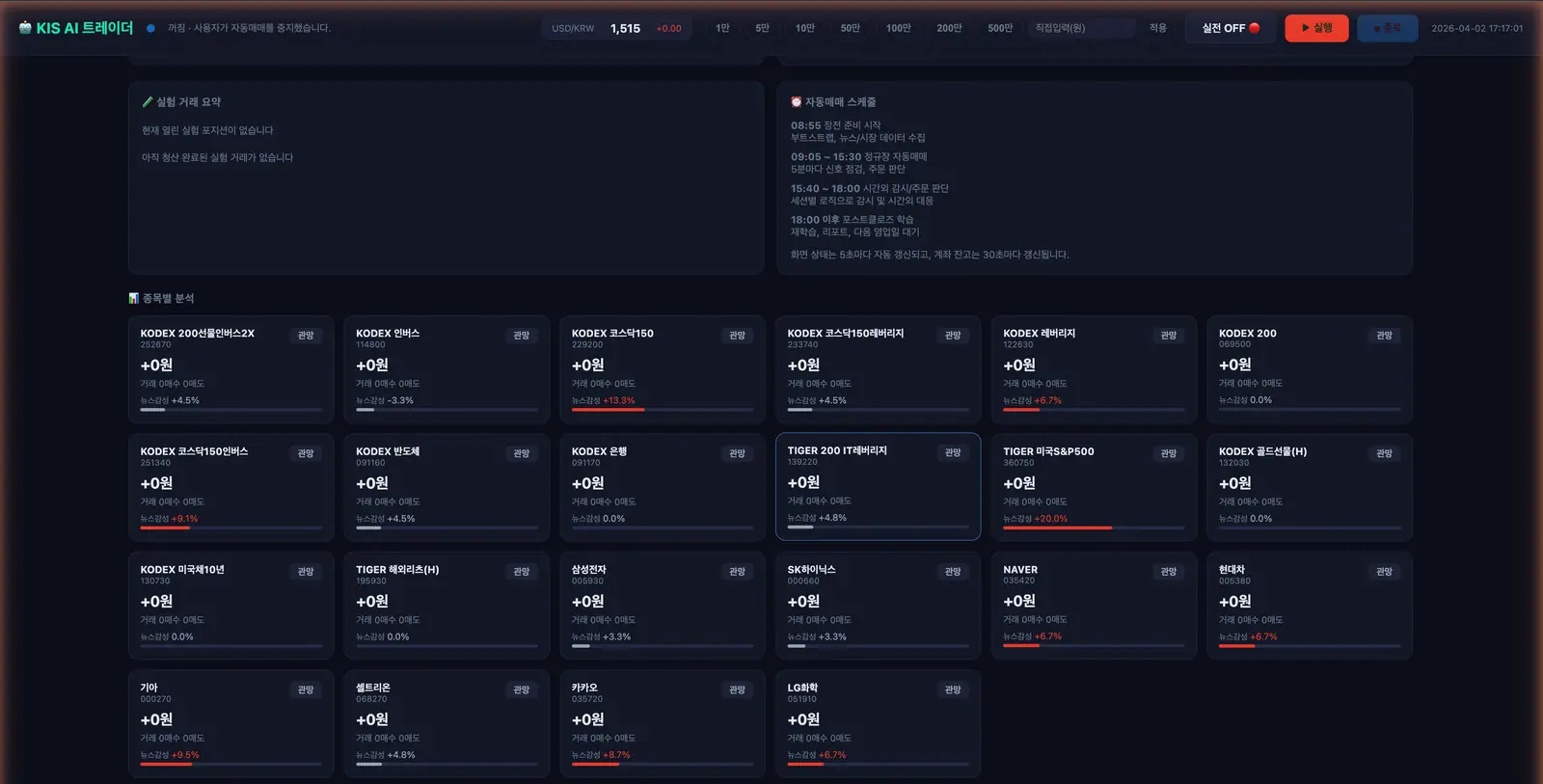Click the 08:55 장전 준비 시작 schedule entry

pos(836,125)
